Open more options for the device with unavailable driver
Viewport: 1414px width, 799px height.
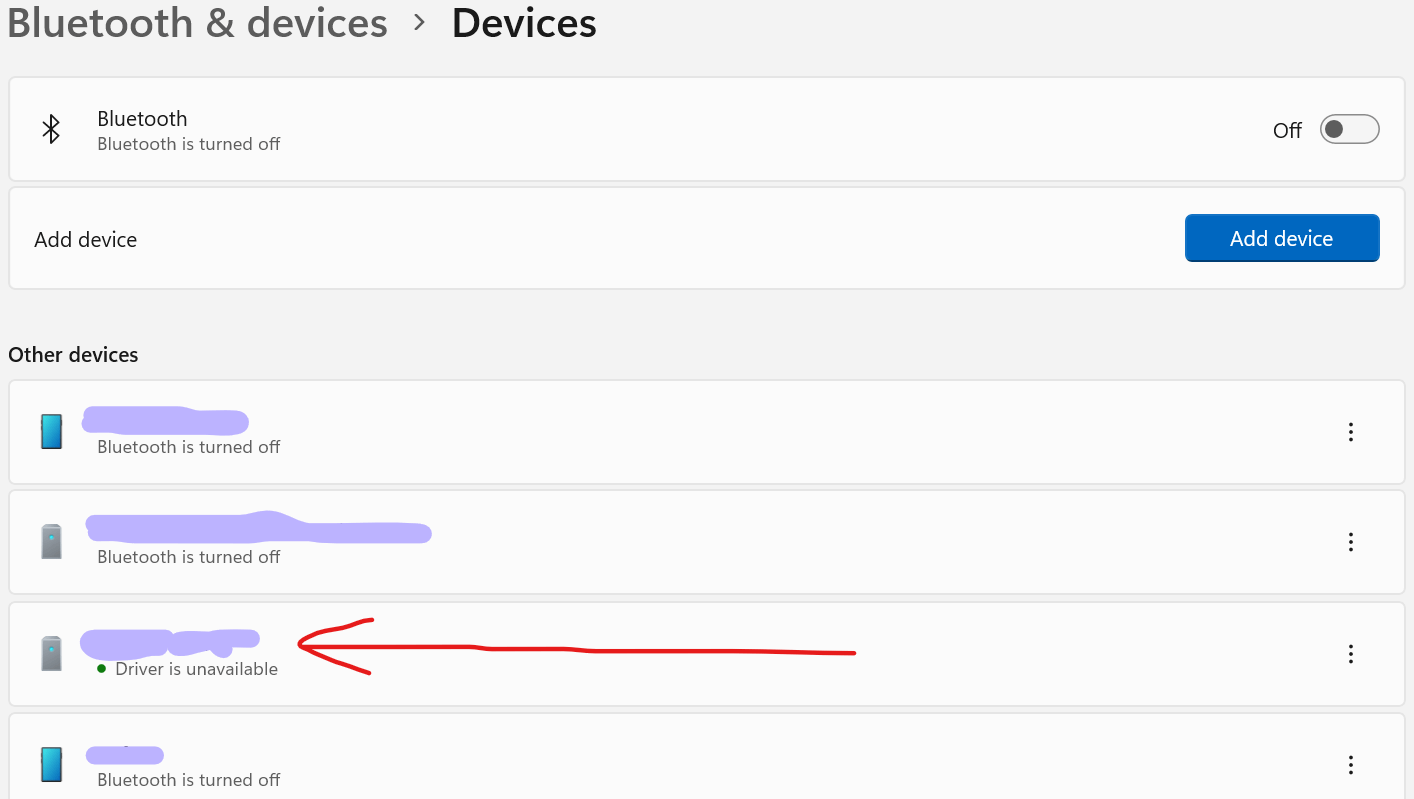[1350, 653]
